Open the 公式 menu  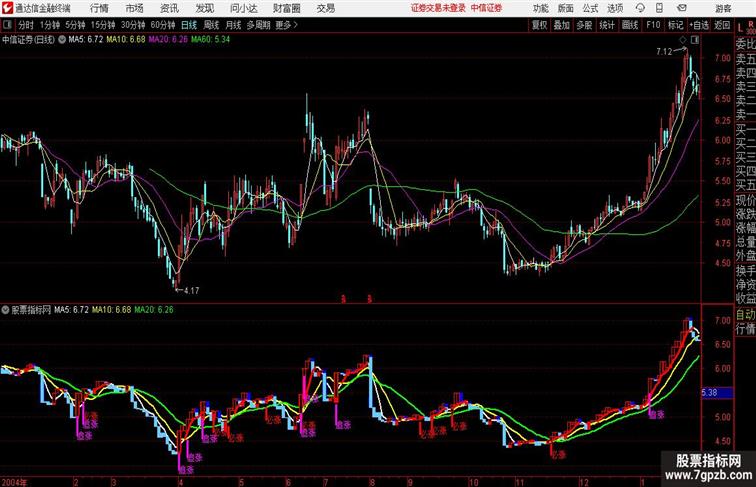coord(590,8)
